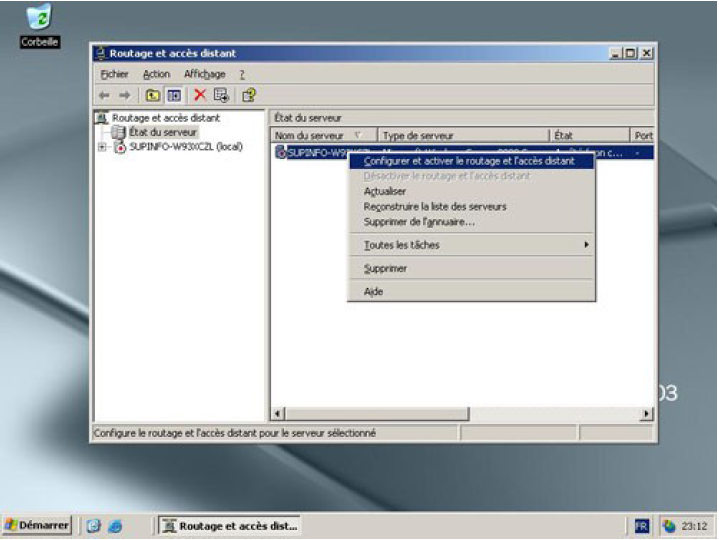719x540 pixels.
Task: Sort by État column header
Action: (x=590, y=136)
